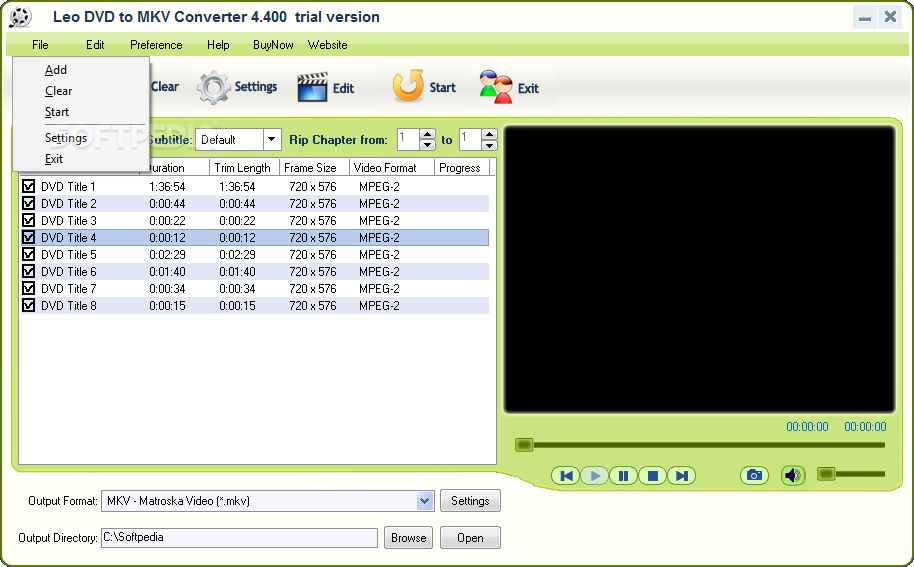Click the playback seek slider handle
This screenshot has width=914, height=567.
click(x=524, y=445)
